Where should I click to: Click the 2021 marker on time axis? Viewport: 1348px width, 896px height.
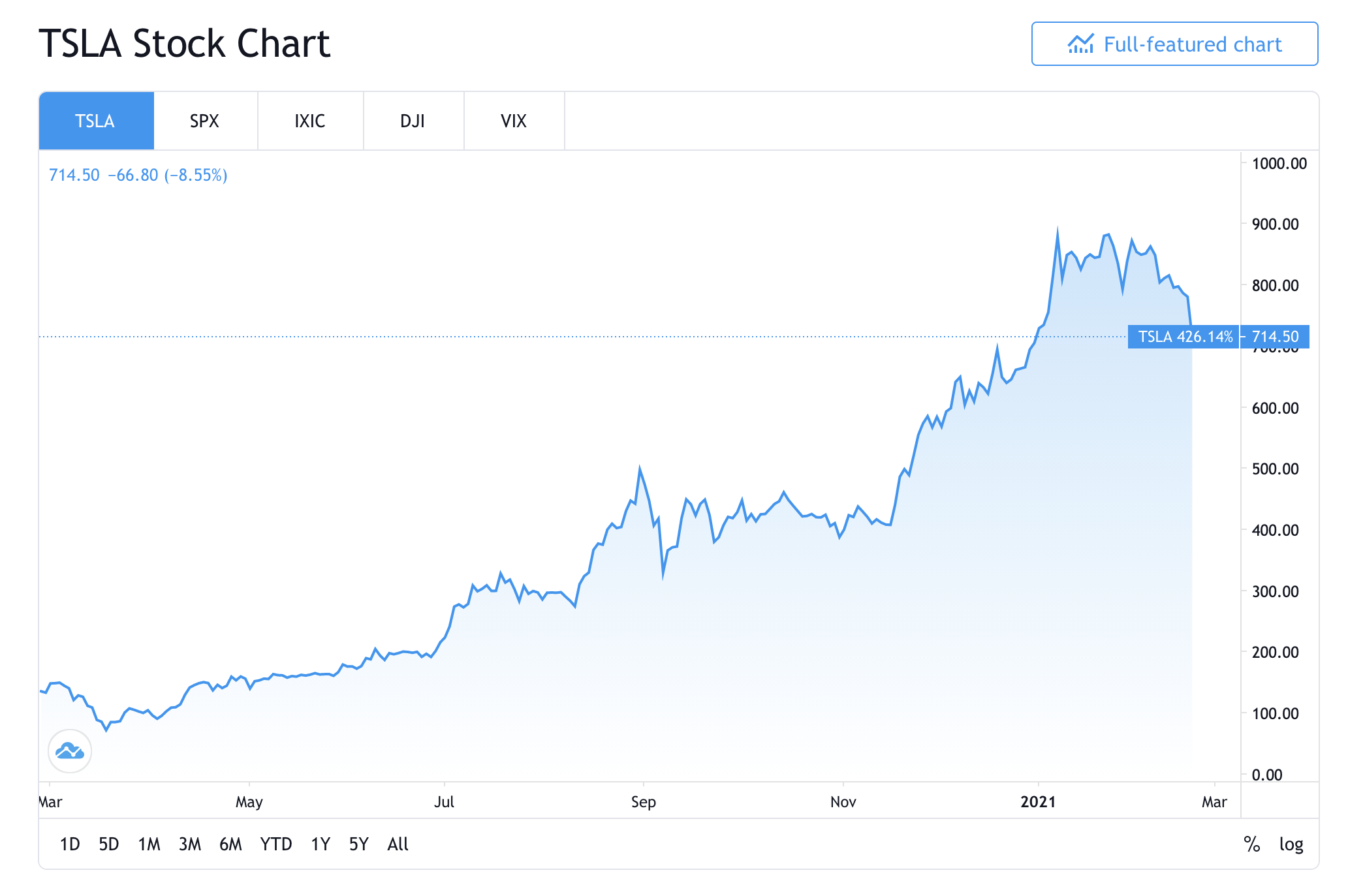click(1038, 802)
